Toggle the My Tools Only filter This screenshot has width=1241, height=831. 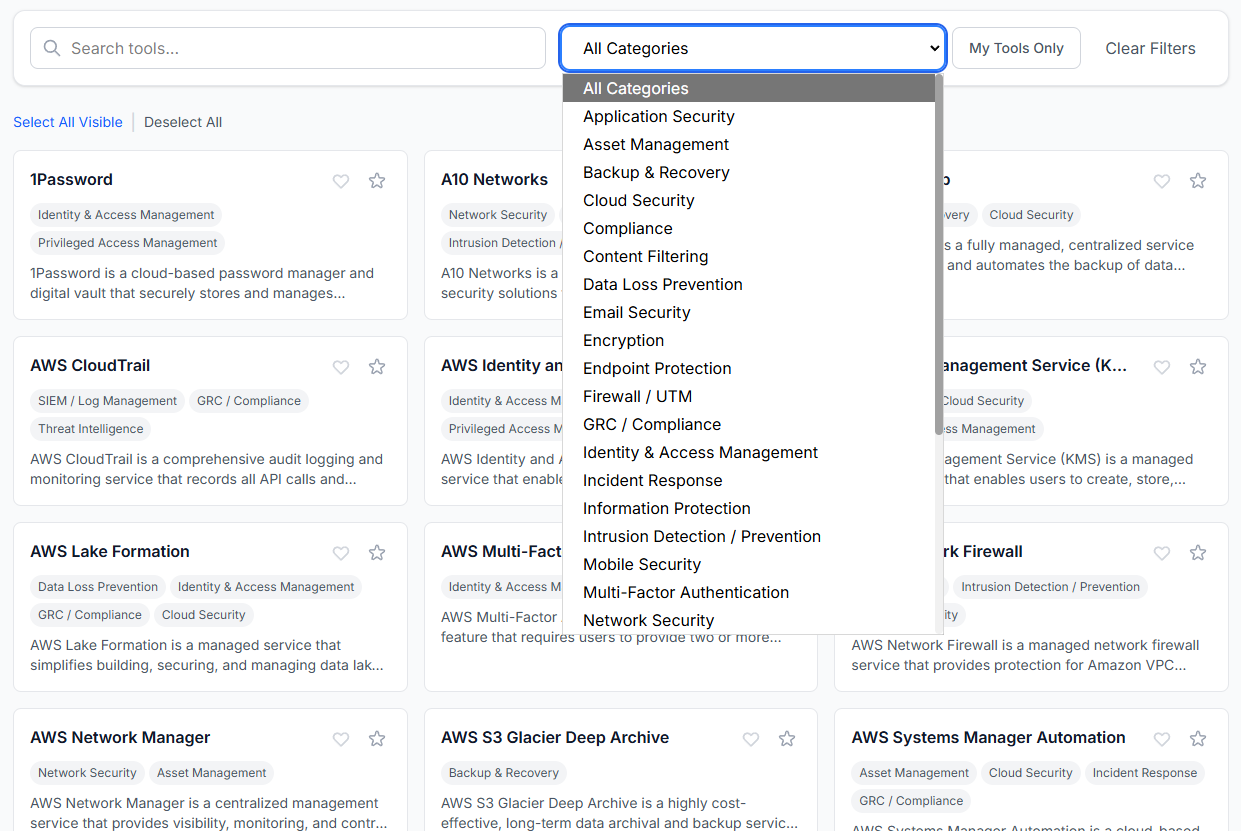pos(1016,48)
